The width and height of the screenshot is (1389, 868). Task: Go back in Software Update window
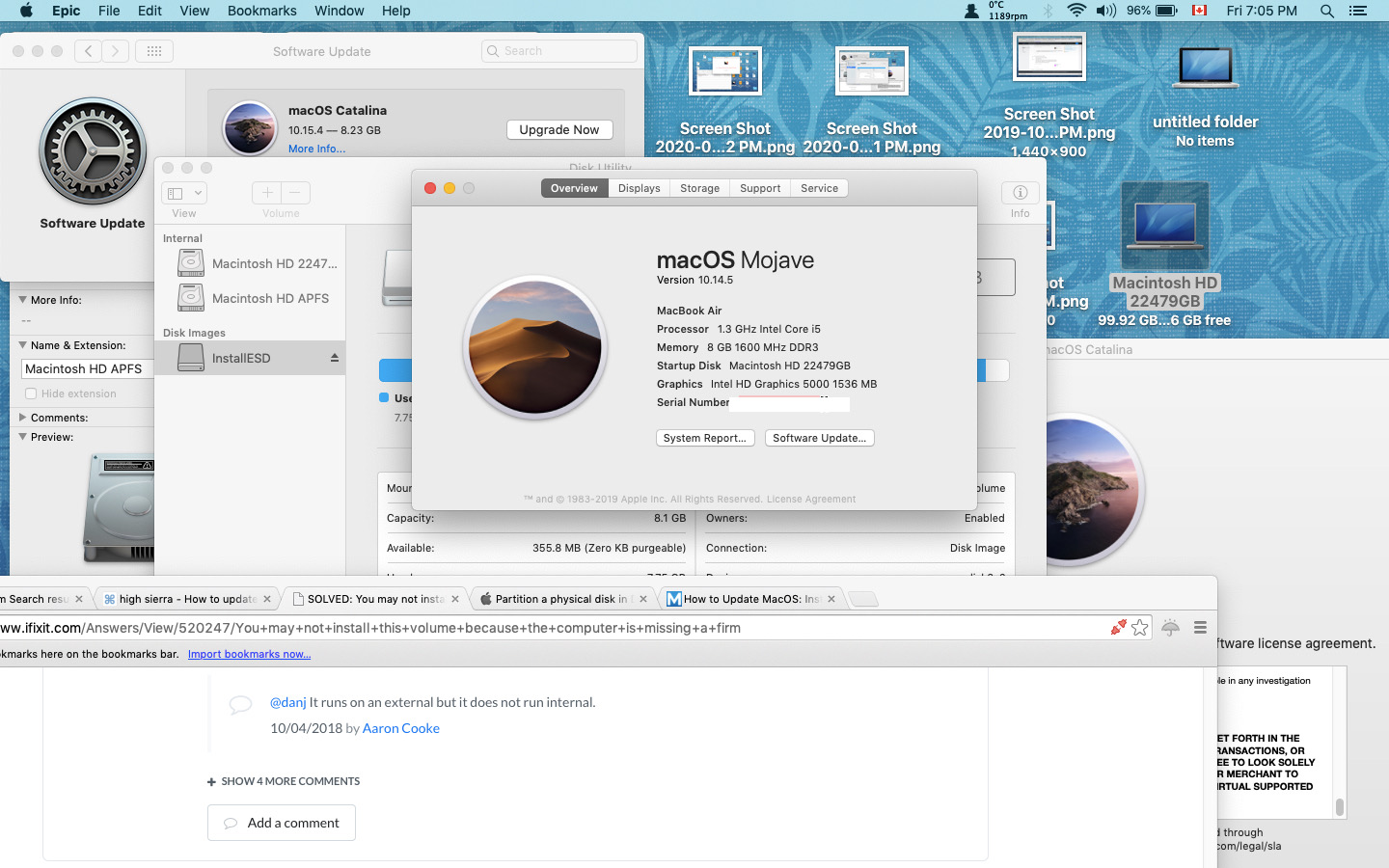pos(88,51)
